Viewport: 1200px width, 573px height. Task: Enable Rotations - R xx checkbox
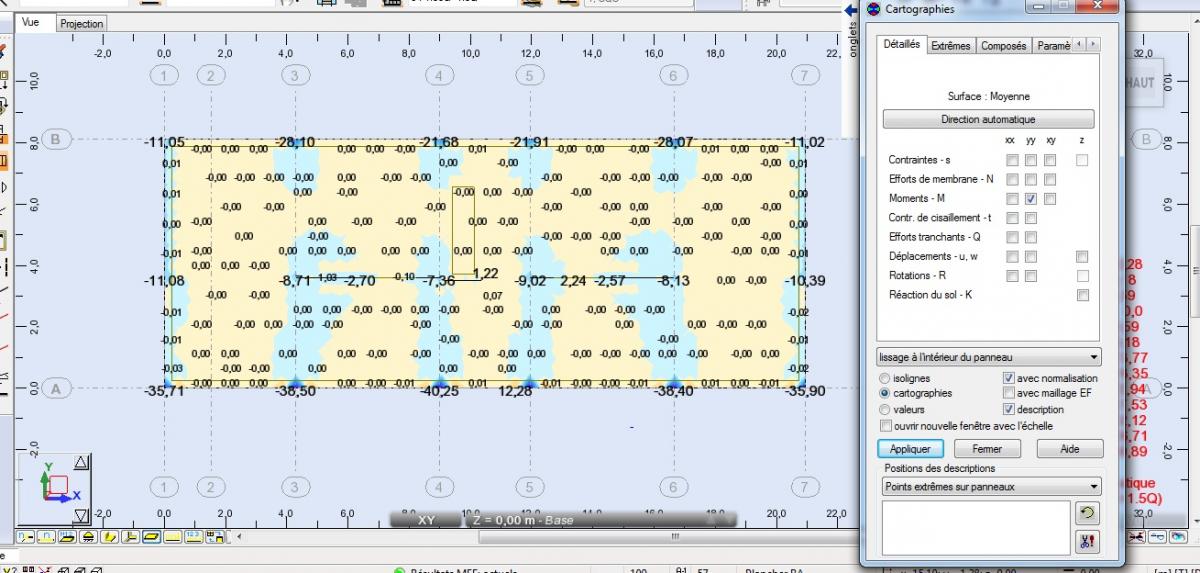pyautogui.click(x=1013, y=276)
